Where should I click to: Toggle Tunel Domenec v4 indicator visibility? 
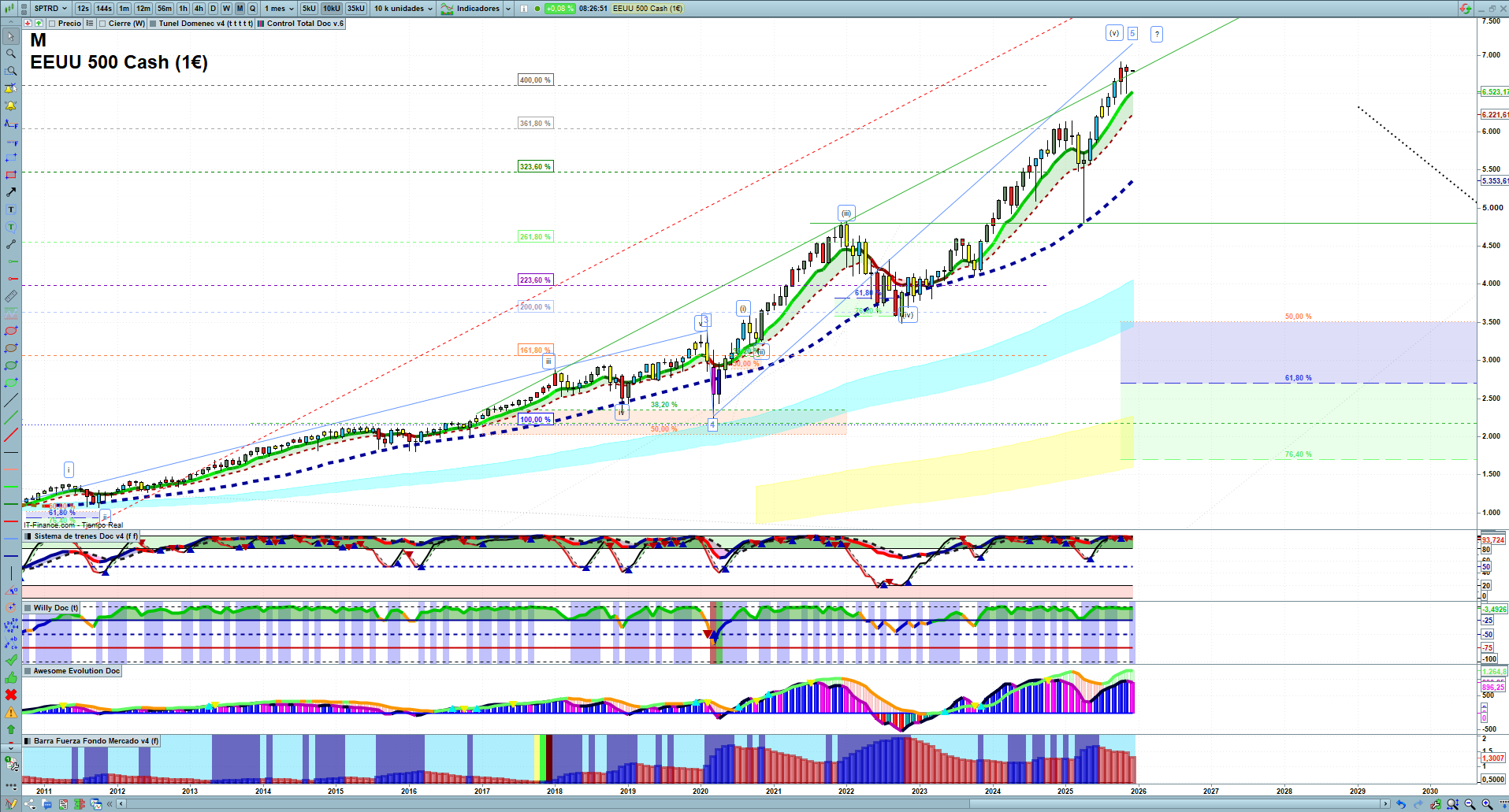pos(153,24)
